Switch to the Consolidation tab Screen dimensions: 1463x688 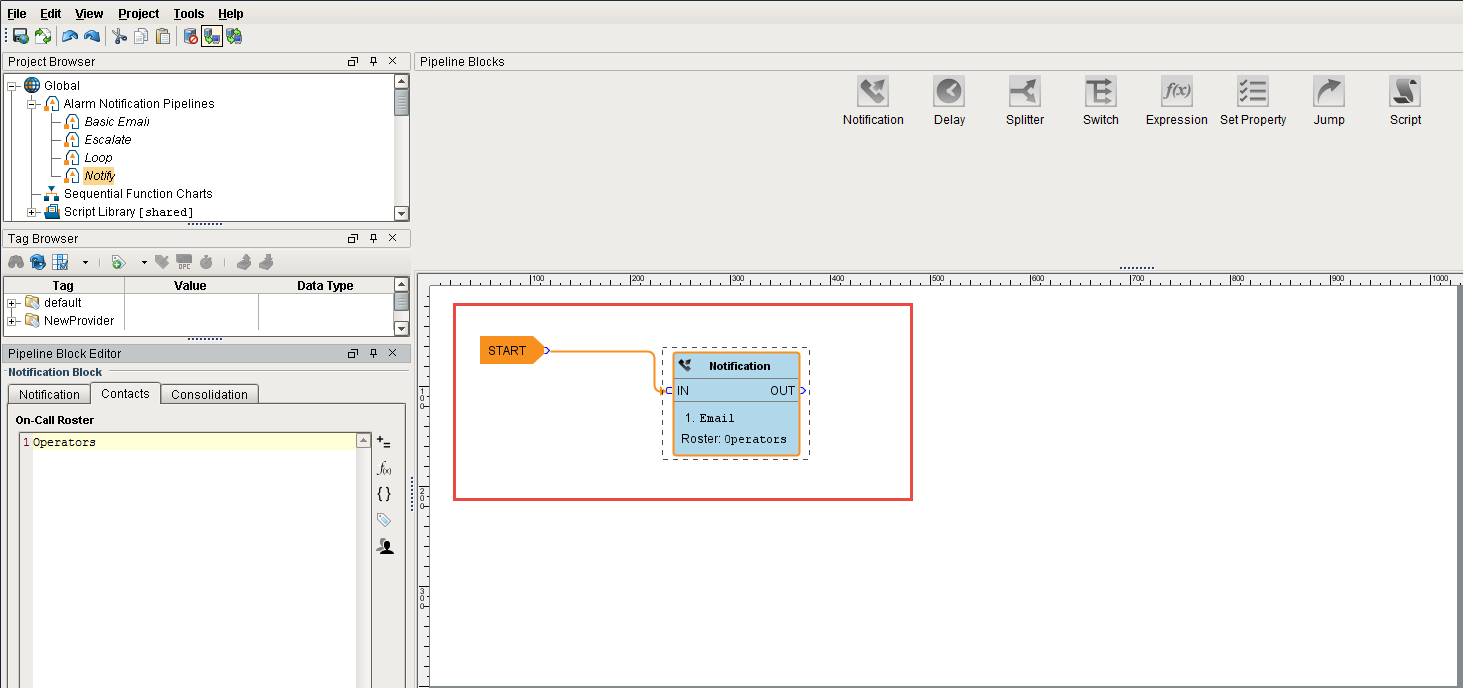(x=209, y=394)
